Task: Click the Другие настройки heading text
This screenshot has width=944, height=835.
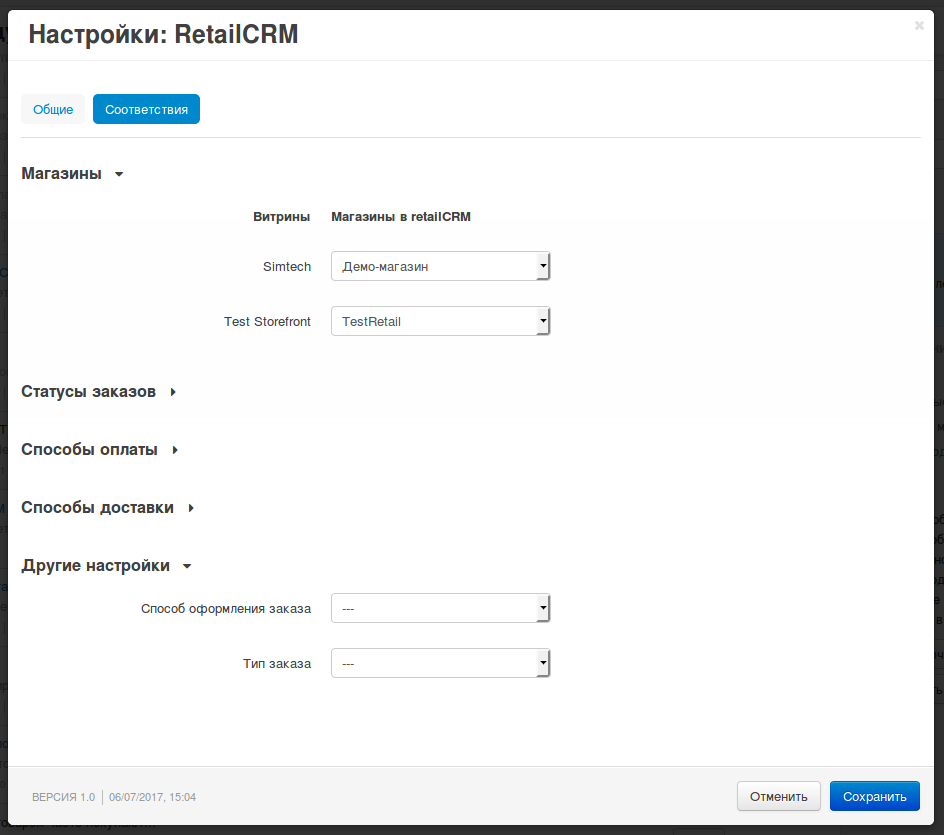Action: [95, 566]
